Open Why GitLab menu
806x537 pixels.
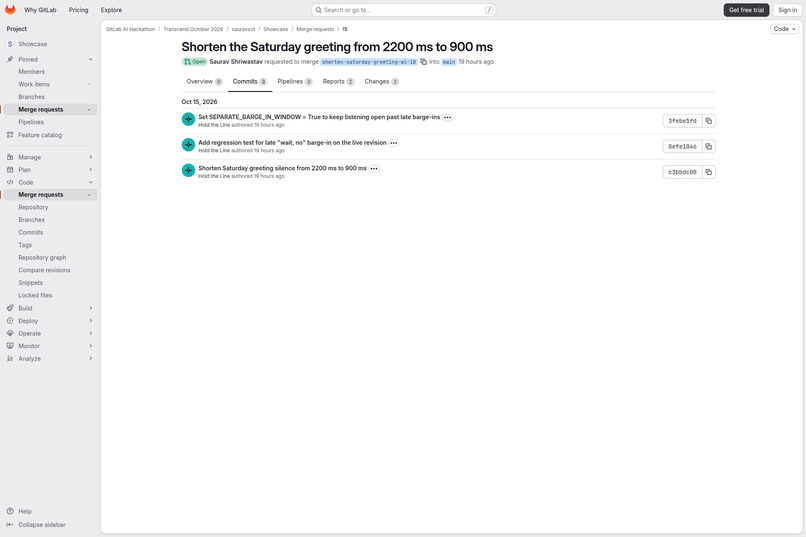tap(40, 10)
